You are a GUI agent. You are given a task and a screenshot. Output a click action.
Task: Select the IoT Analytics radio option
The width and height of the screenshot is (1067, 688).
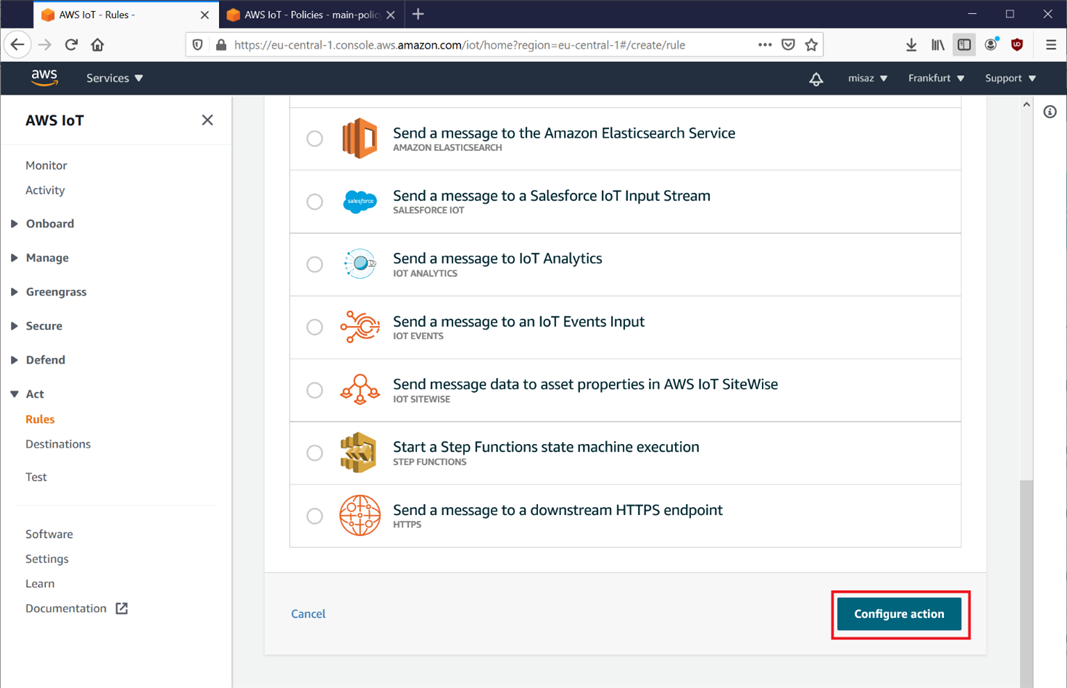point(315,265)
